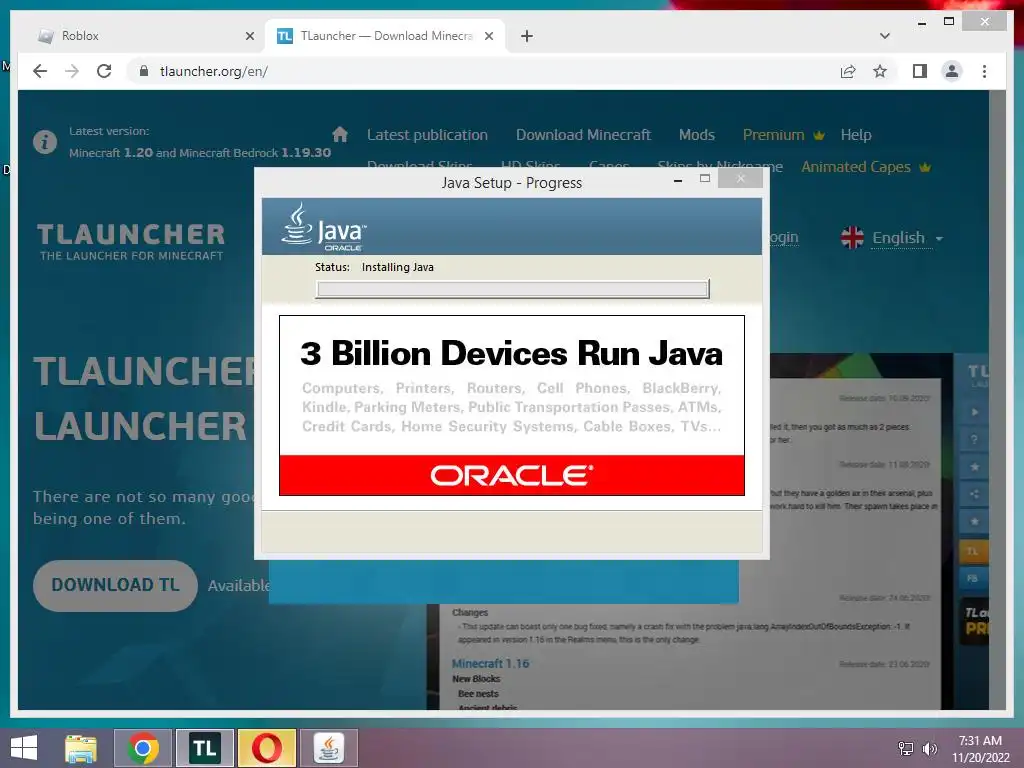Click the question mark sidebar icon
Image resolution: width=1024 pixels, height=768 pixels.
coord(974,440)
